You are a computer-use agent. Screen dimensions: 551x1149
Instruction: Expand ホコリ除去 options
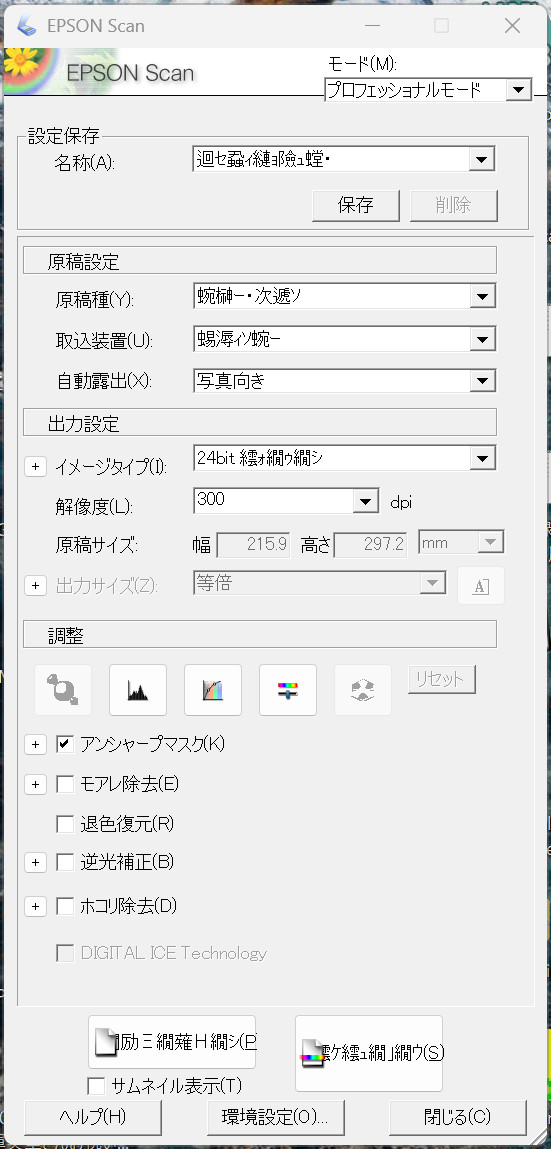point(35,906)
